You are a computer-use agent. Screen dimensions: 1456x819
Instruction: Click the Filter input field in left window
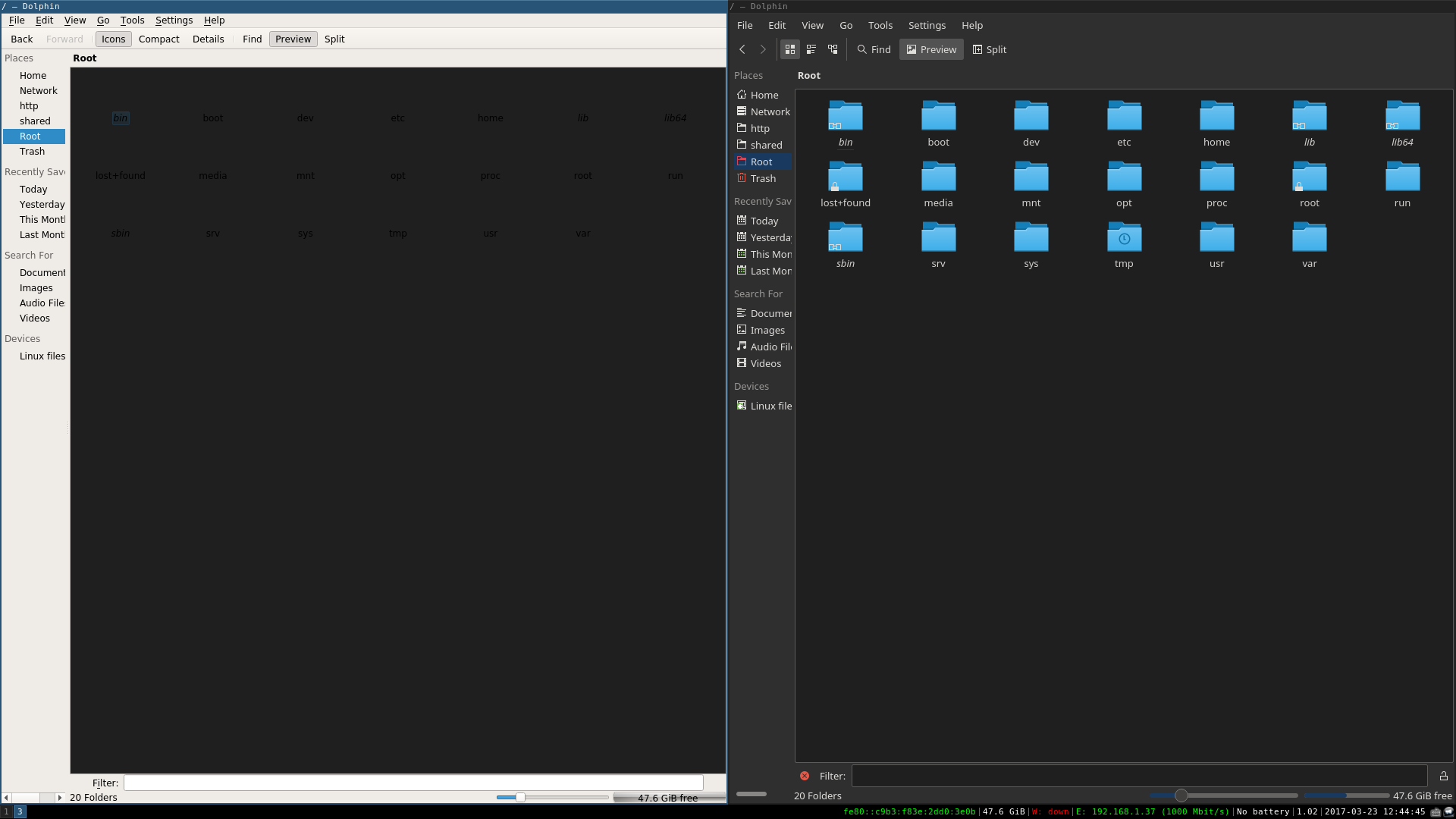click(413, 783)
